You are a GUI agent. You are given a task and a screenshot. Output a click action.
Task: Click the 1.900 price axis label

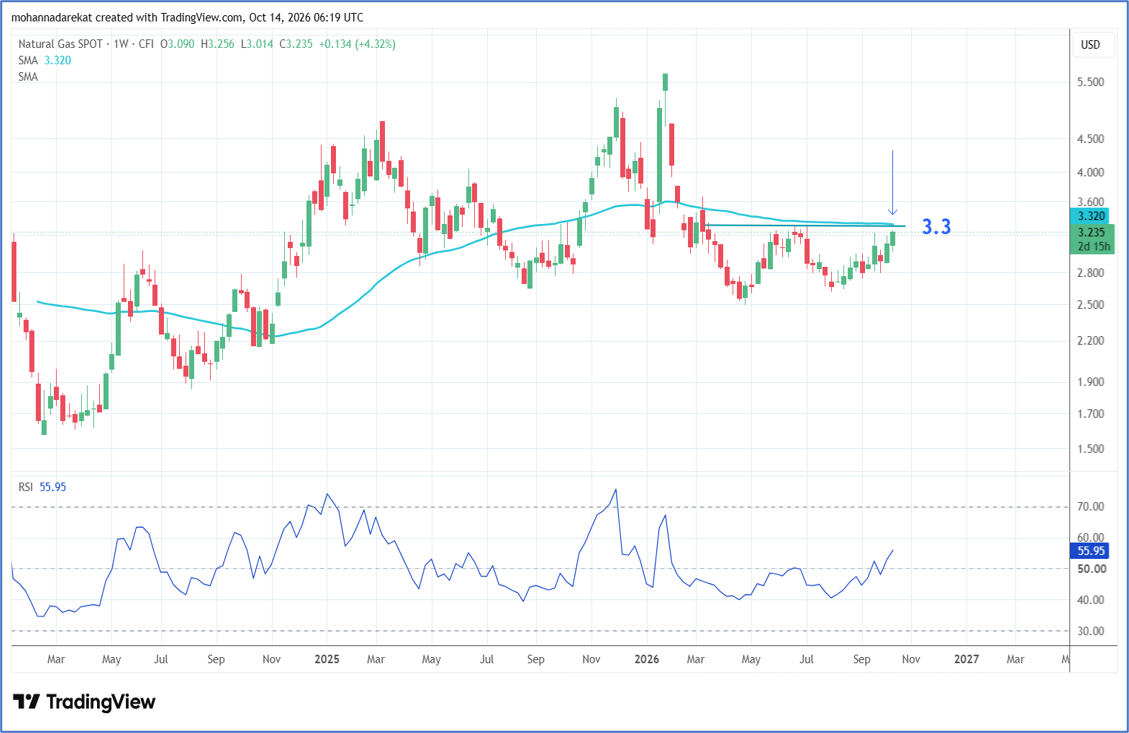click(x=1091, y=382)
